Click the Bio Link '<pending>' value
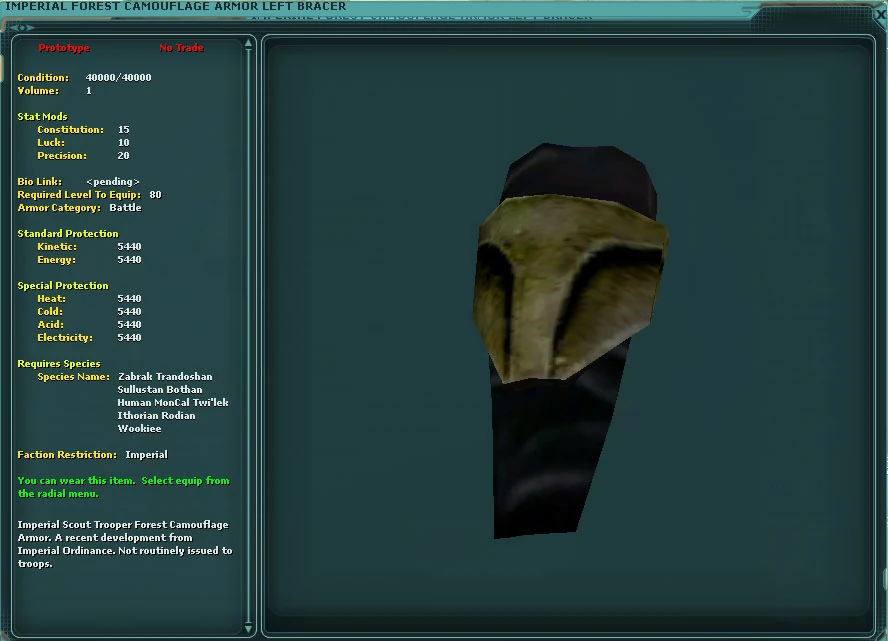This screenshot has height=641, width=888. [113, 182]
